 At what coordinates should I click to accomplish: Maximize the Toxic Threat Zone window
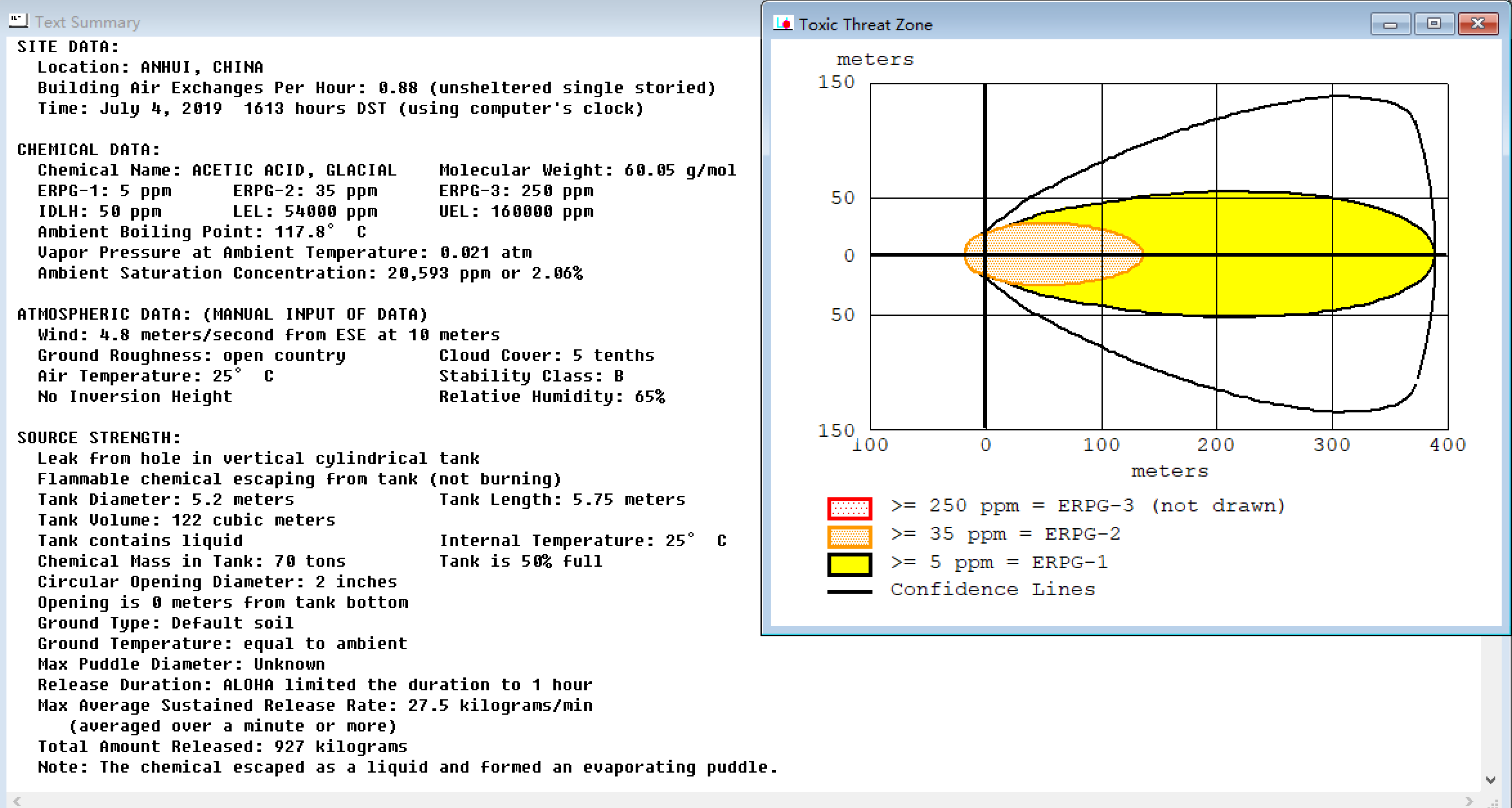pos(1434,24)
